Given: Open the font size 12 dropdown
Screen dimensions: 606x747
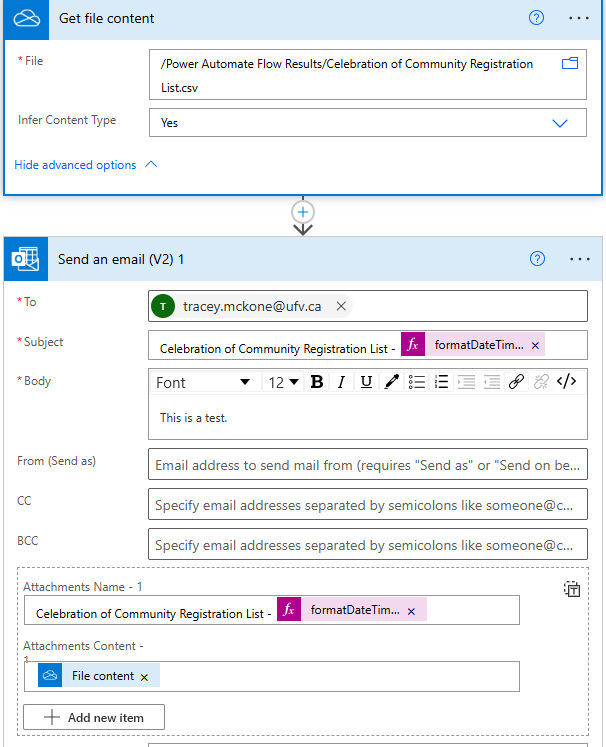Looking at the screenshot, I should tap(283, 382).
